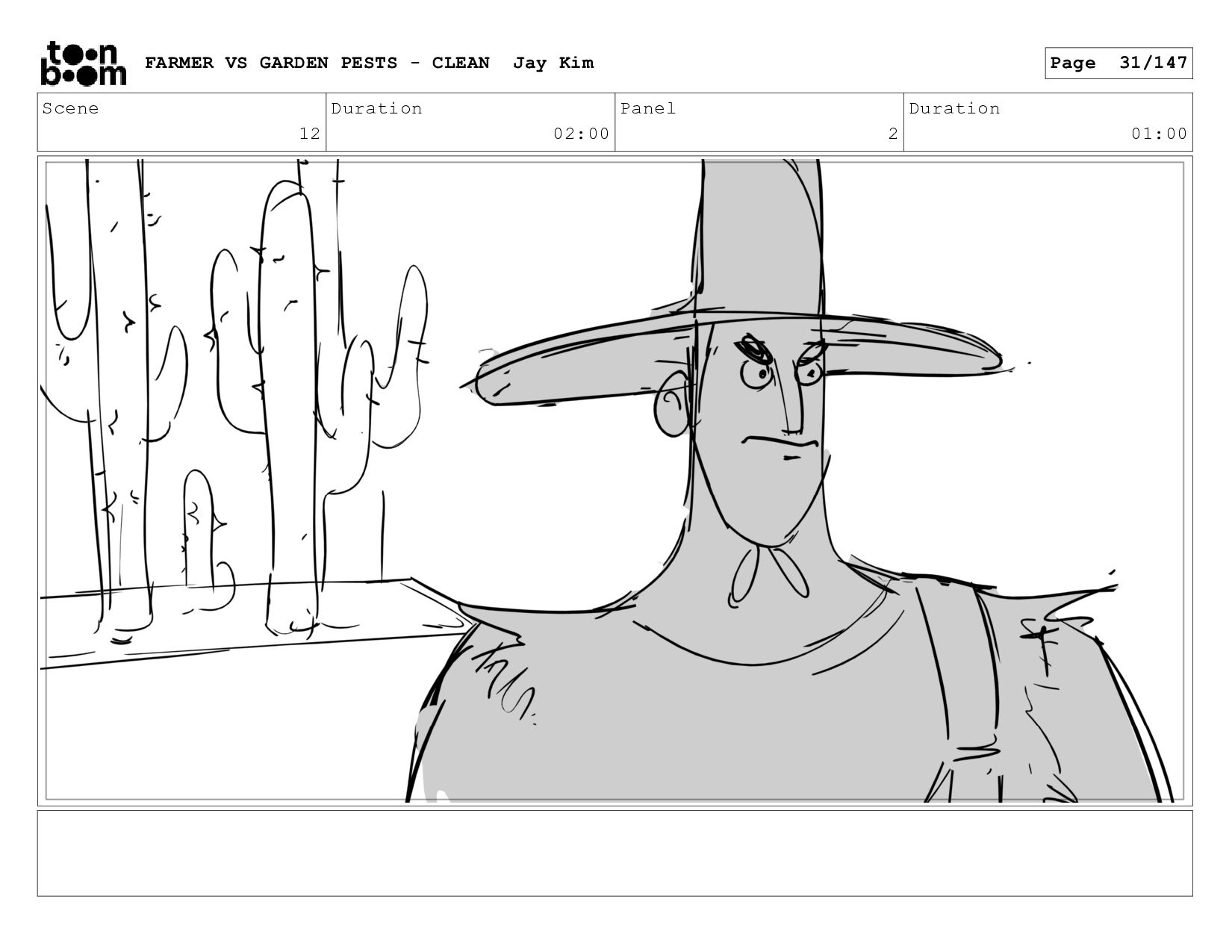1232x952 pixels.
Task: Click the 'Panel' label
Action: pyautogui.click(x=648, y=108)
